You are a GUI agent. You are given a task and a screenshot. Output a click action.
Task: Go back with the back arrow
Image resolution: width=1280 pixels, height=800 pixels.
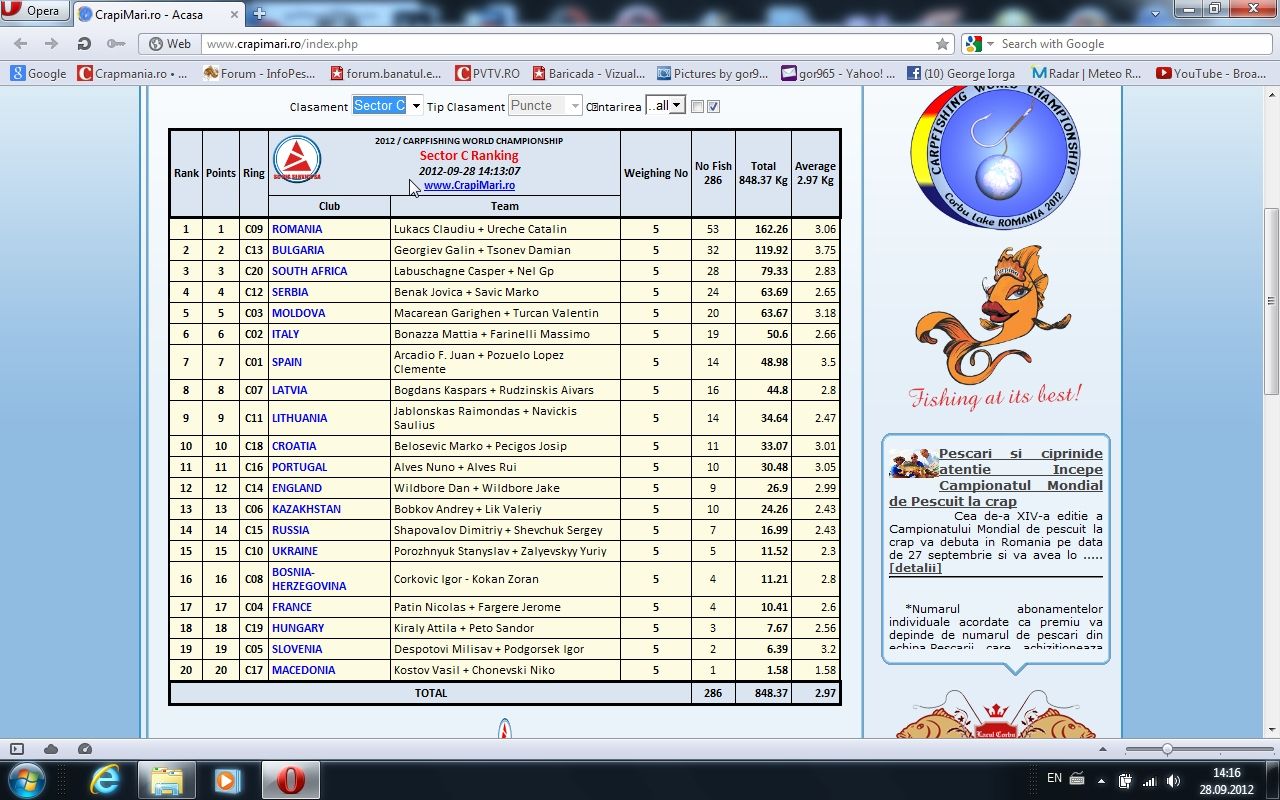tap(21, 44)
